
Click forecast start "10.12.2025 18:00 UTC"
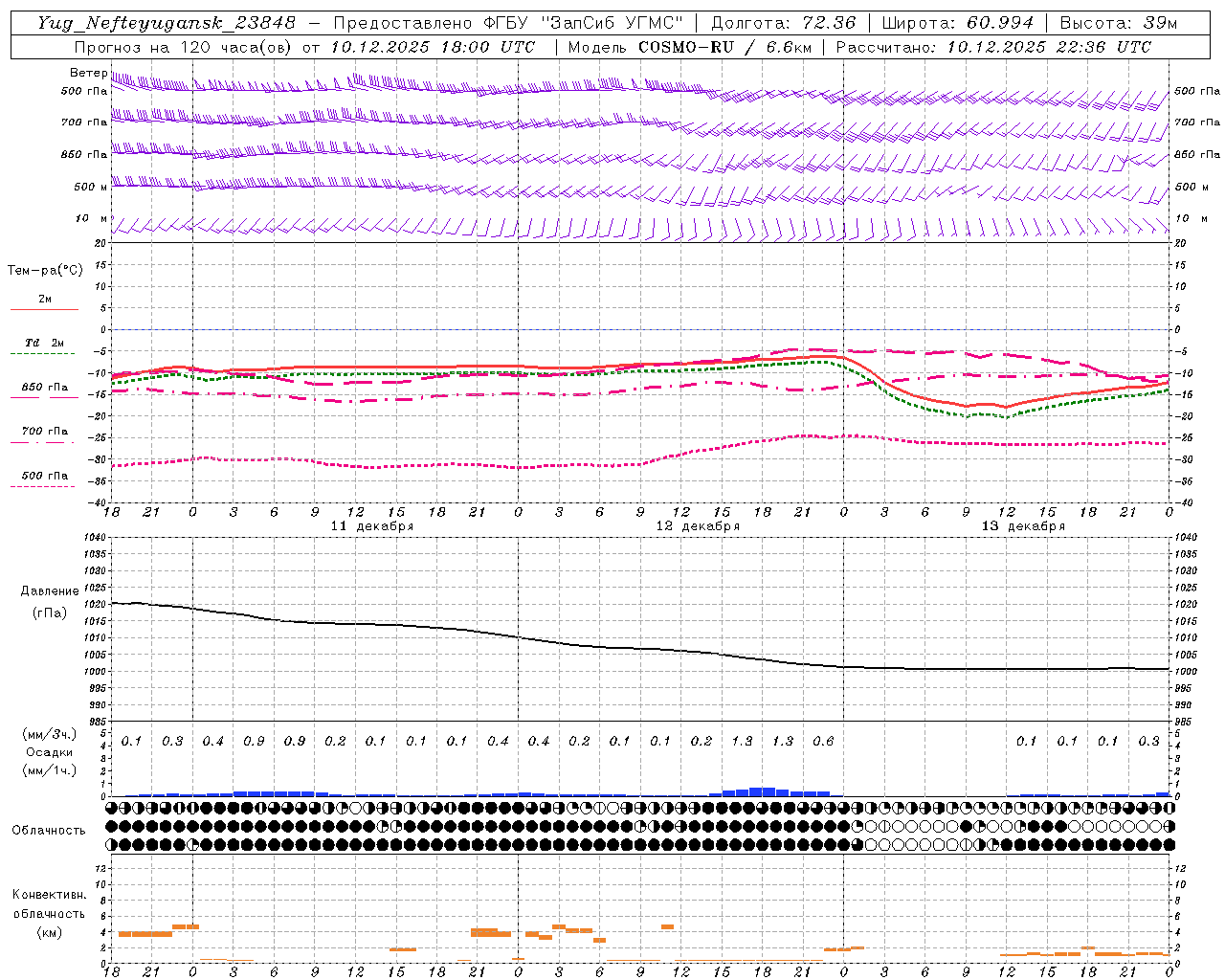point(433,47)
